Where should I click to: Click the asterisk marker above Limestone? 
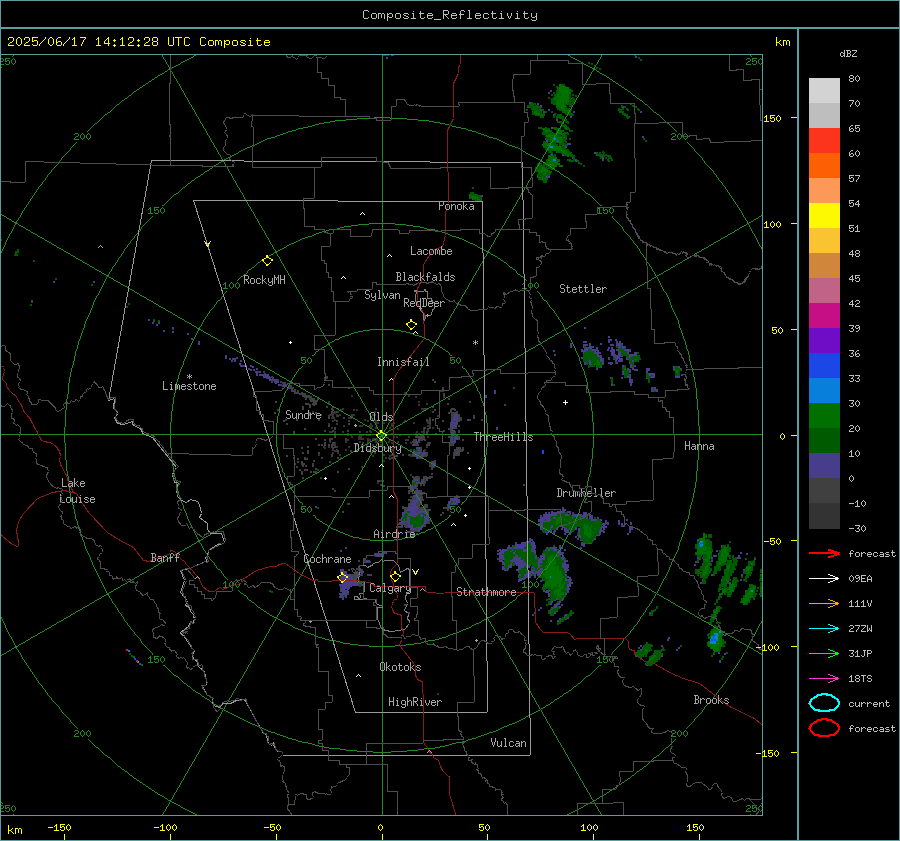click(189, 377)
